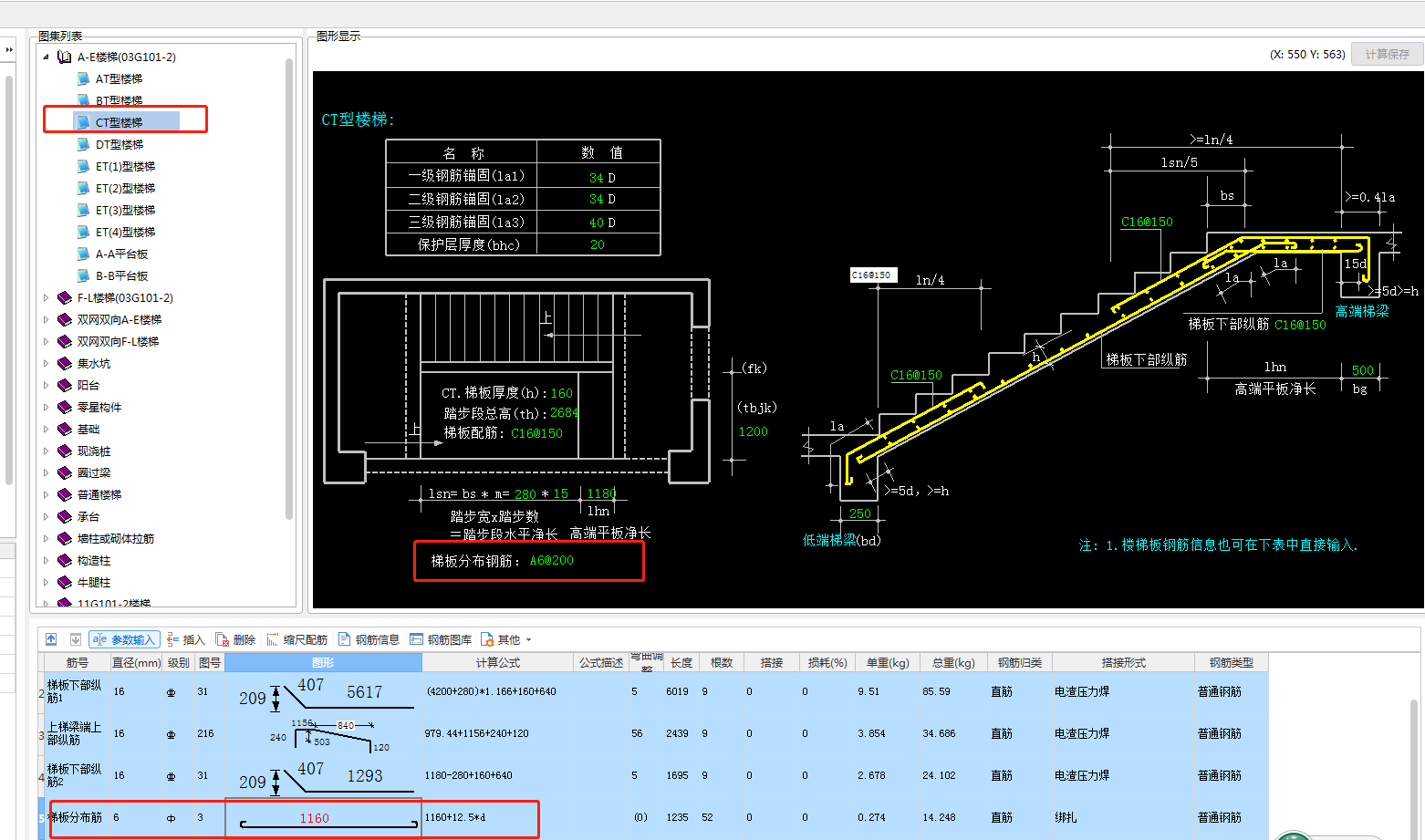Click the icon beside F-L楼梯(03G101-2)
This screenshot has width=1425, height=840.
pos(64,297)
